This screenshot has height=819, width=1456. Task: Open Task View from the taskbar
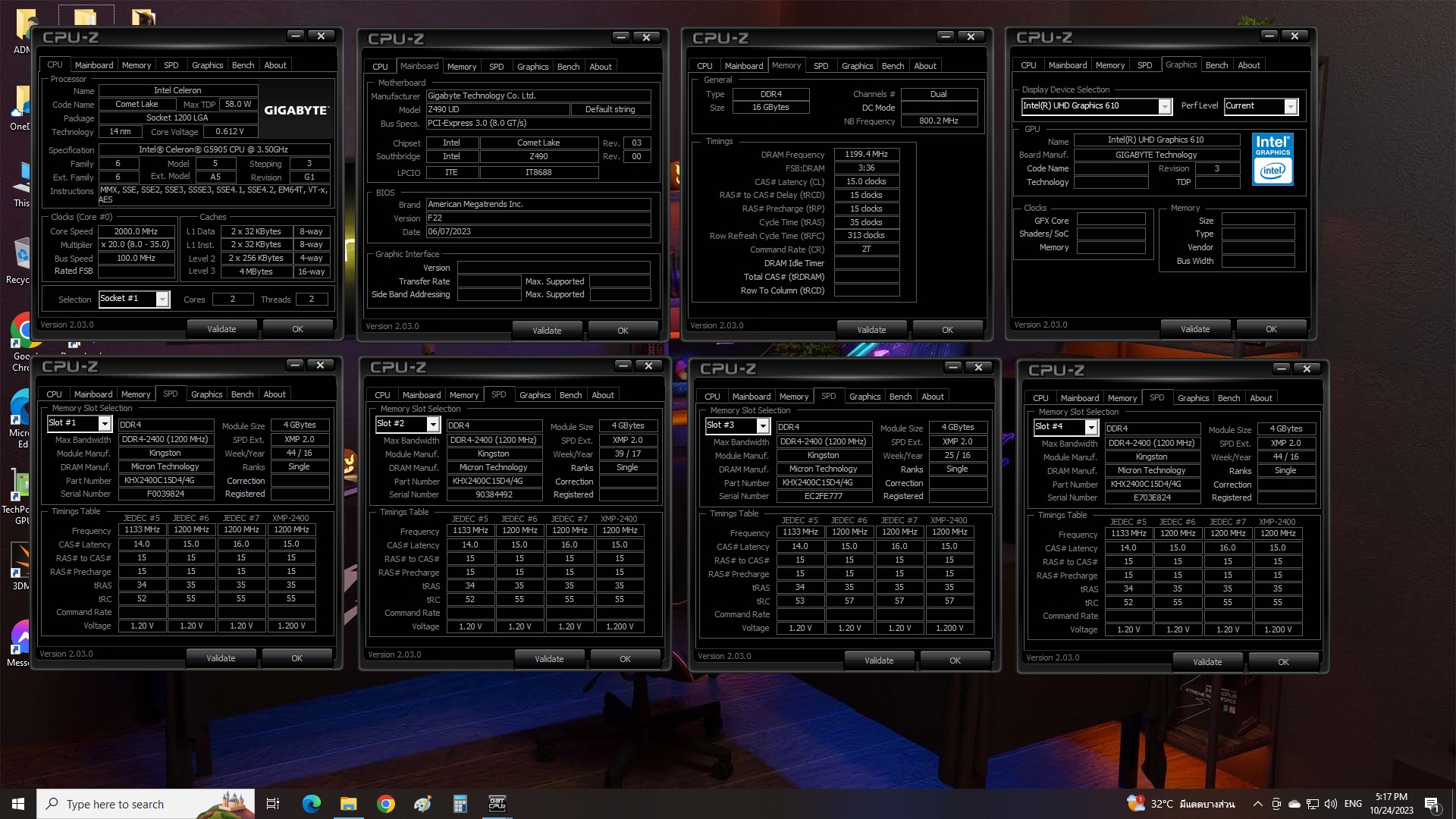click(x=273, y=804)
